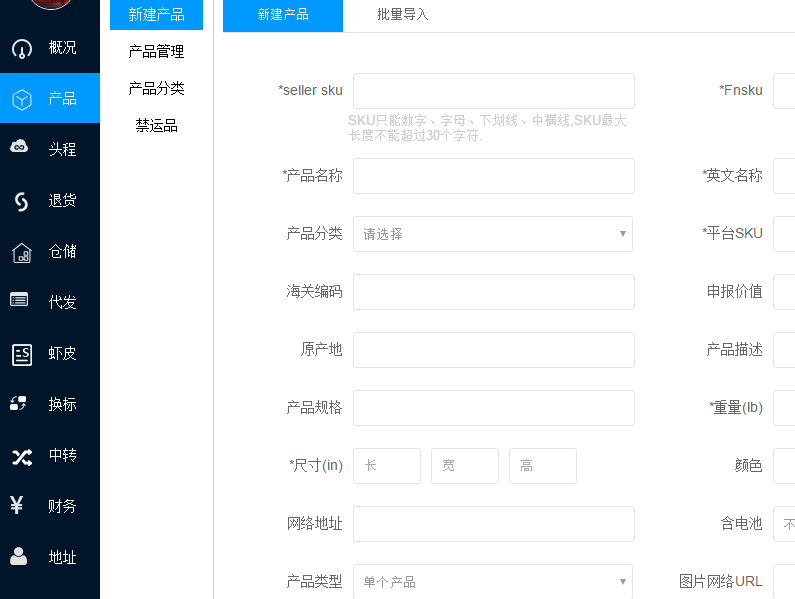Open 头程 first-leg shipping menu
795x599 pixels.
click(62, 149)
